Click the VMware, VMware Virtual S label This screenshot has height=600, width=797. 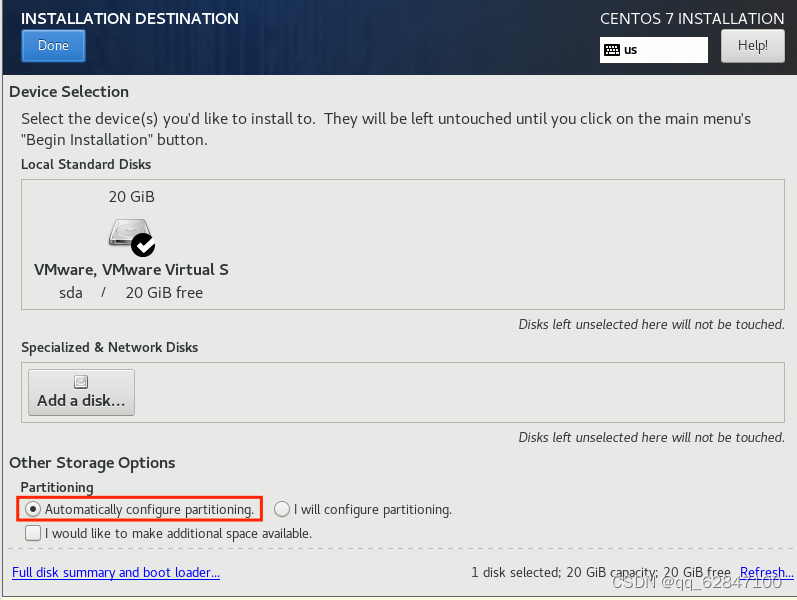tap(131, 269)
